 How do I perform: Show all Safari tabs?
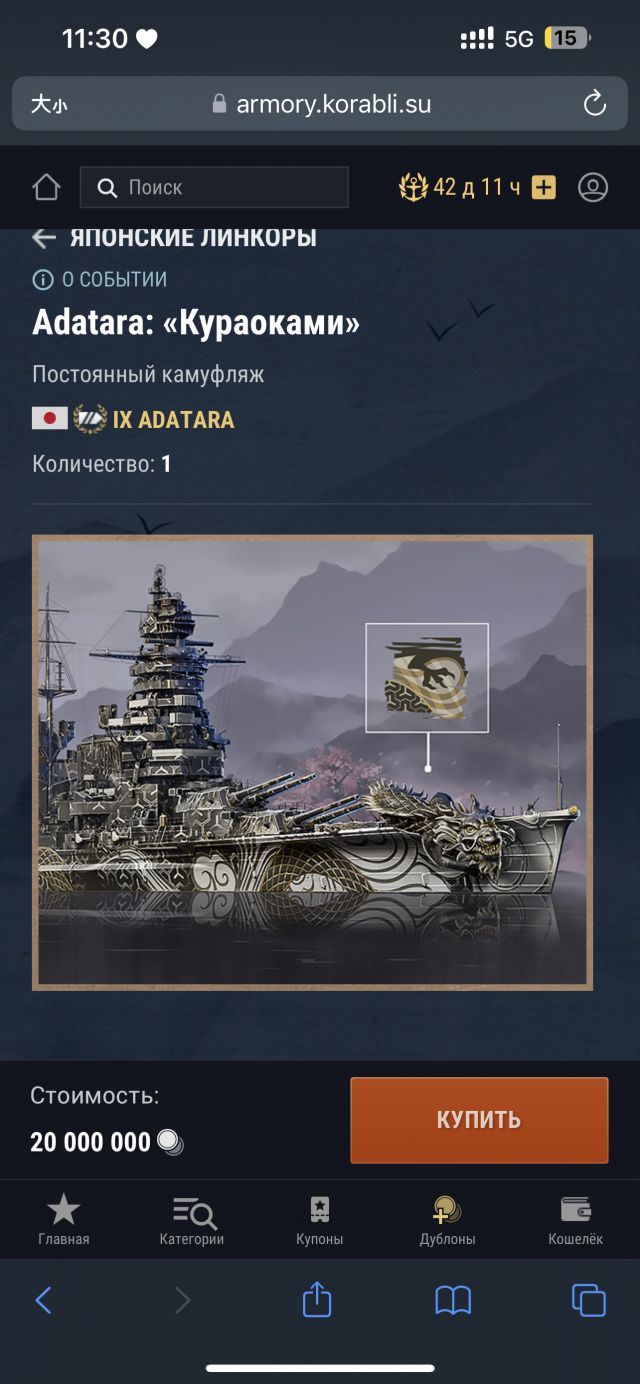coord(589,1300)
